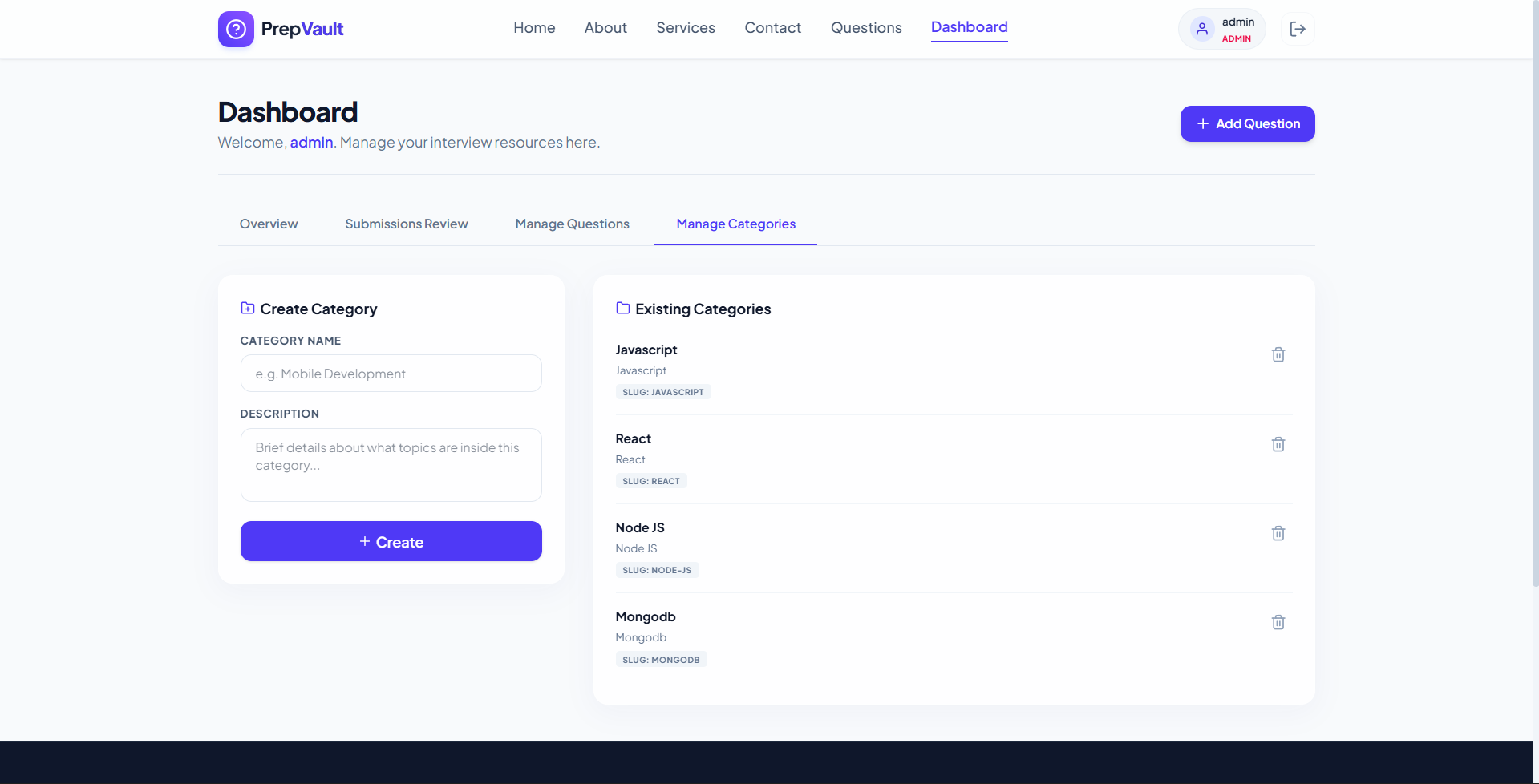The height and width of the screenshot is (784, 1539).
Task: Click the SLUG: JAVASCRIPT badge
Action: [663, 392]
